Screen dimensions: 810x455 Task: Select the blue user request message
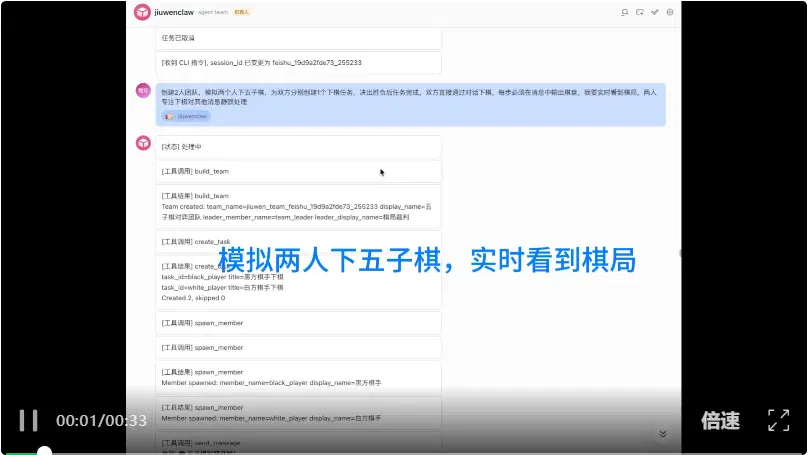pyautogui.click(x=410, y=104)
